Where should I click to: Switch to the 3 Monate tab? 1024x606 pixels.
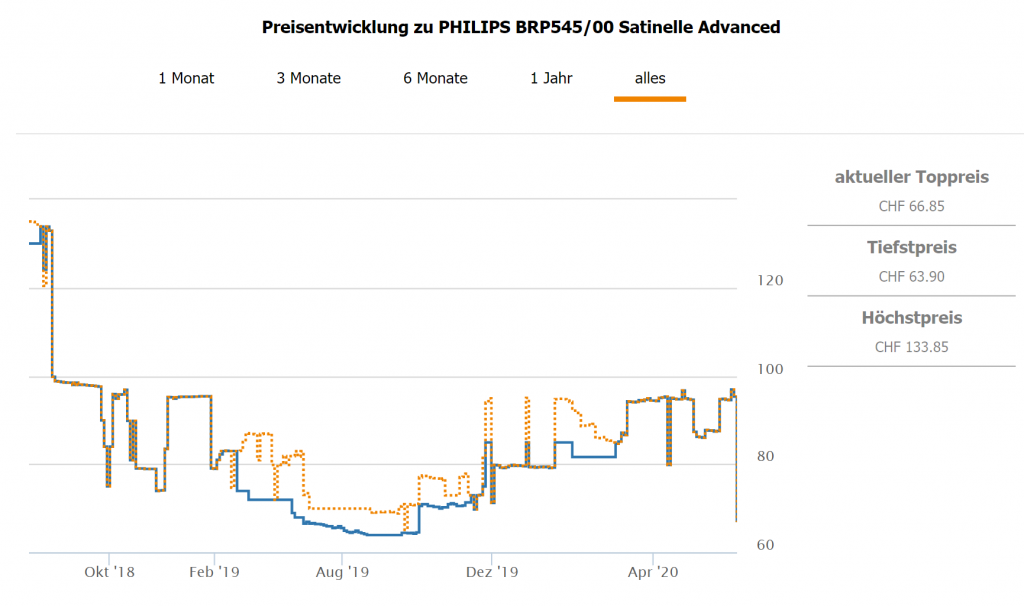(x=309, y=78)
